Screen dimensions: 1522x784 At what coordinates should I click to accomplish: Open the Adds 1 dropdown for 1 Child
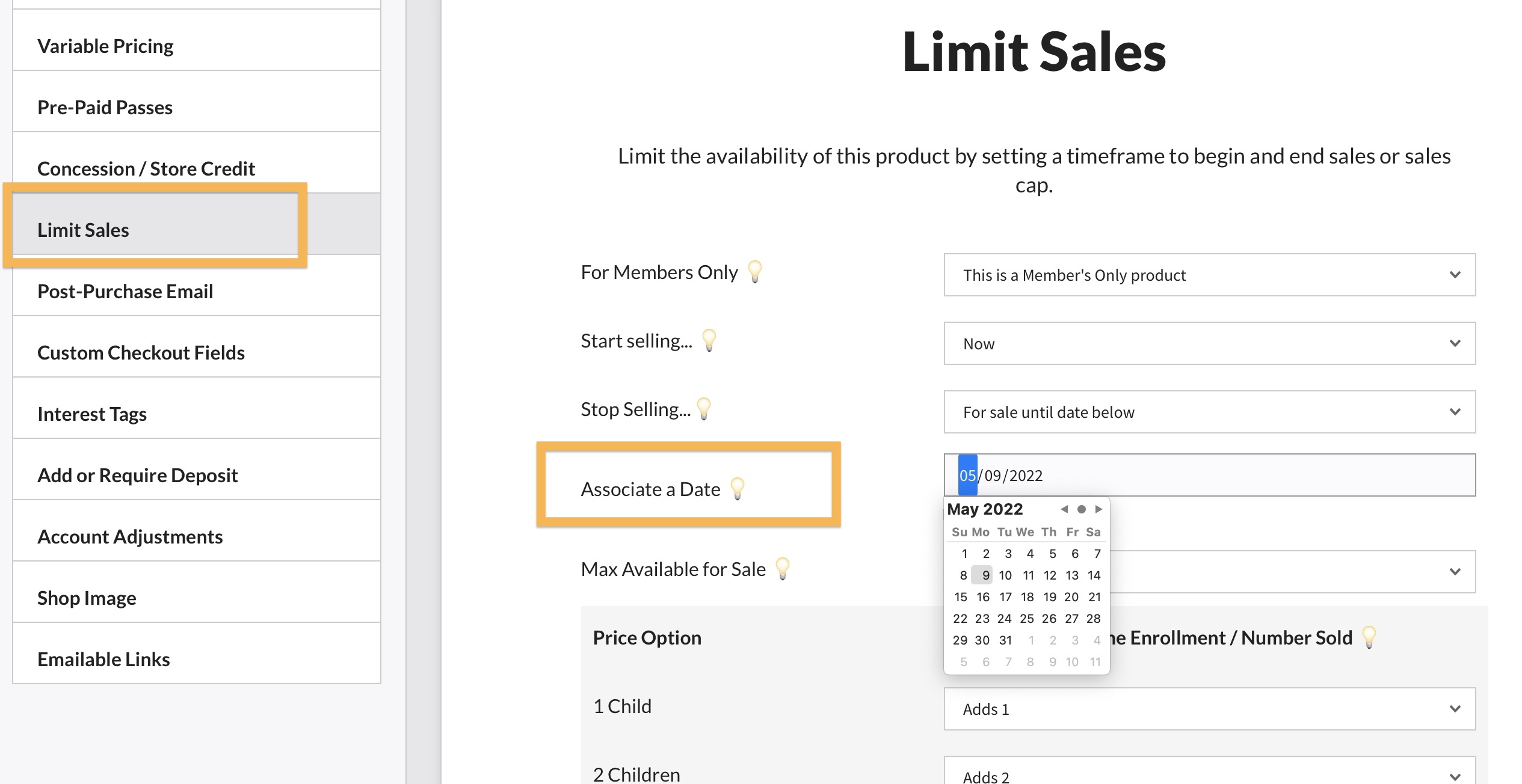click(x=1209, y=709)
